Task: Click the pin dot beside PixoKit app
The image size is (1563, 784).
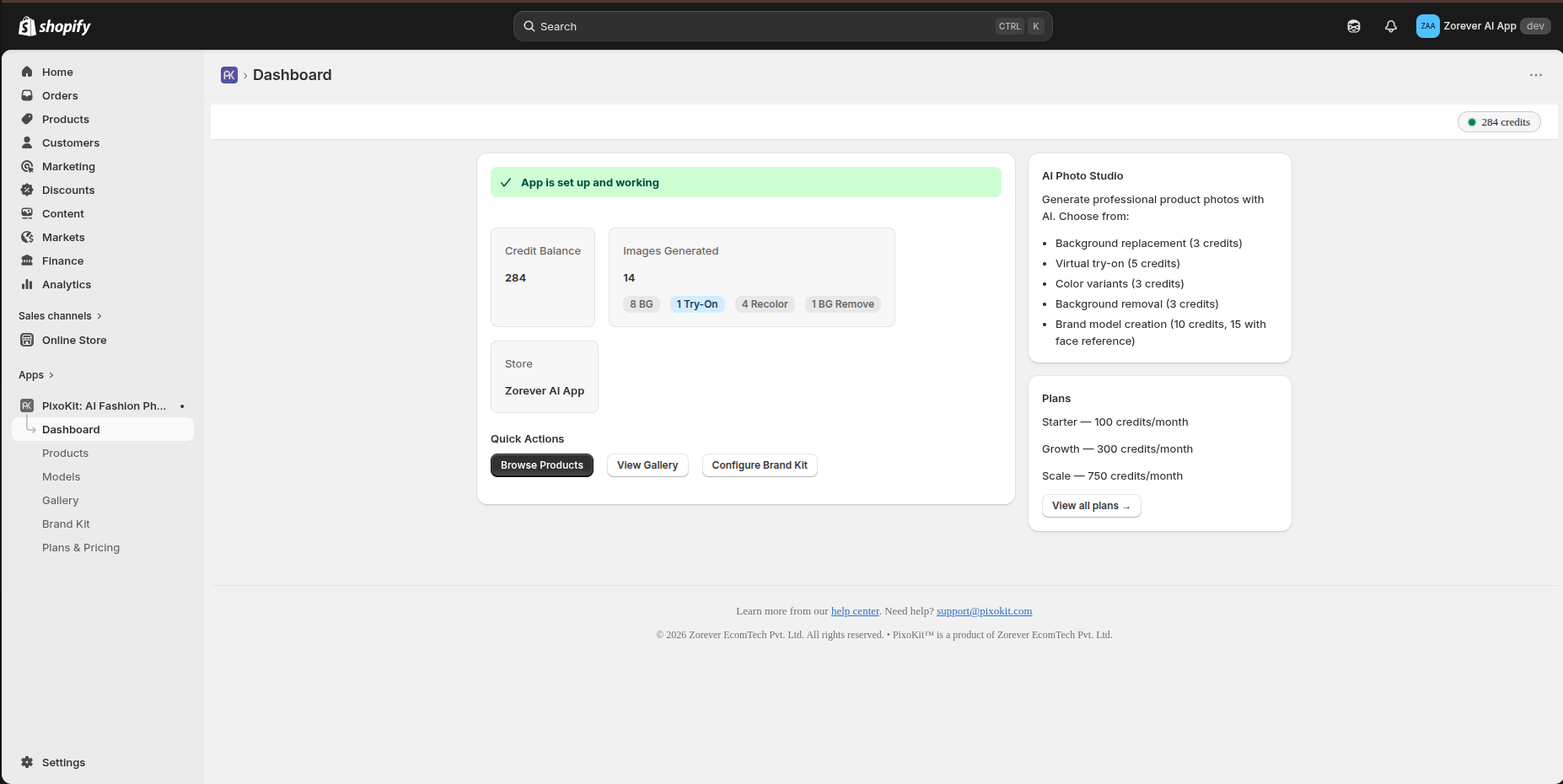Action: coord(182,406)
